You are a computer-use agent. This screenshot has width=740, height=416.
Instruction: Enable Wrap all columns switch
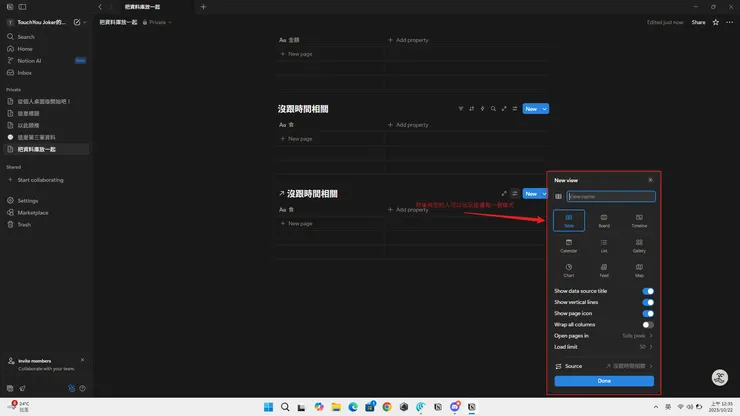pyautogui.click(x=648, y=325)
